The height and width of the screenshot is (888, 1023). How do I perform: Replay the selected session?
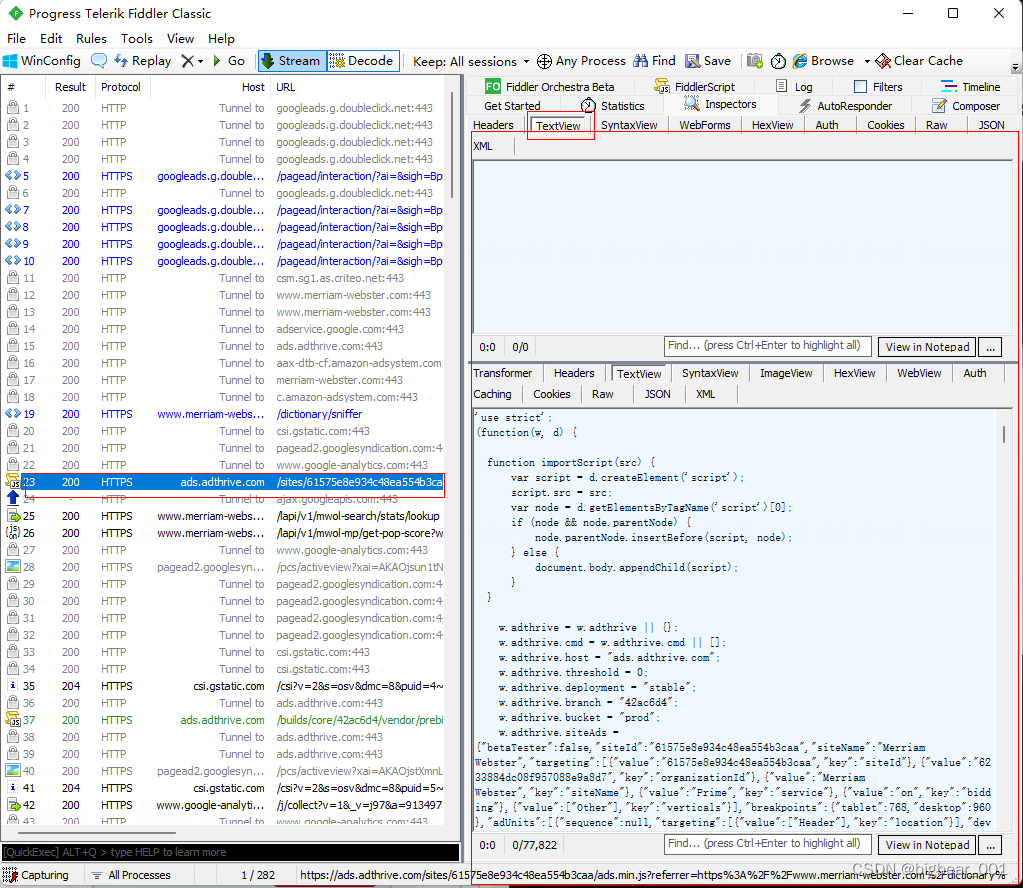(x=142, y=61)
